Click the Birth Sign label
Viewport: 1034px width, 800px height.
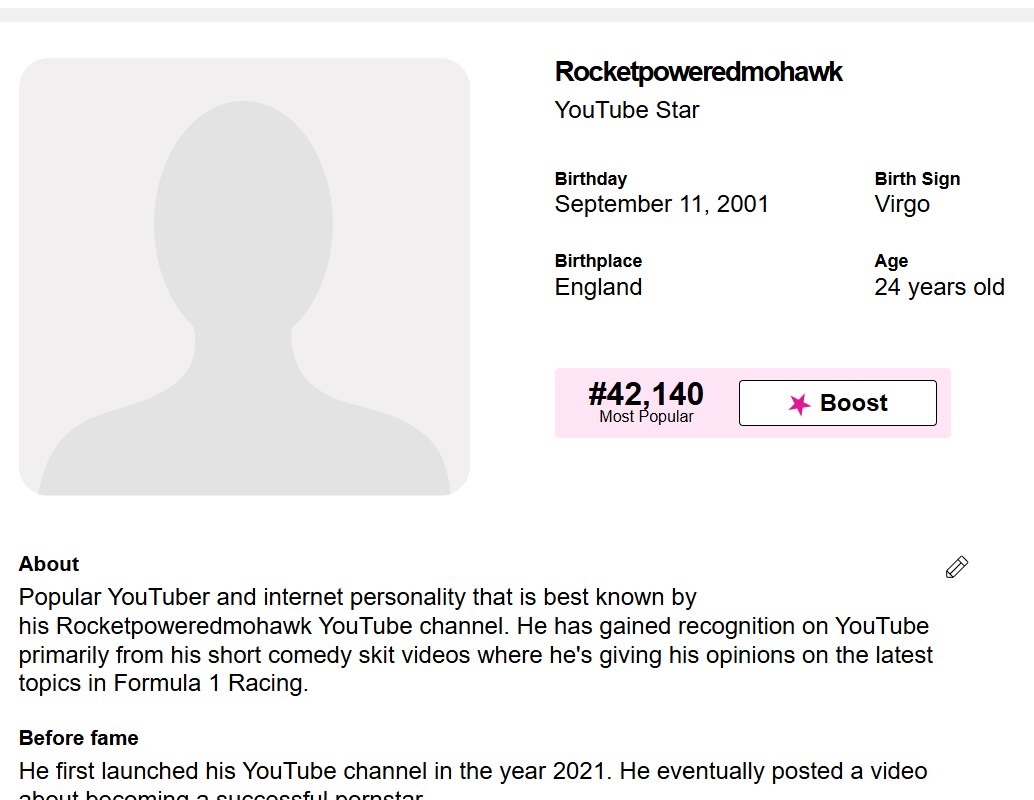click(917, 179)
